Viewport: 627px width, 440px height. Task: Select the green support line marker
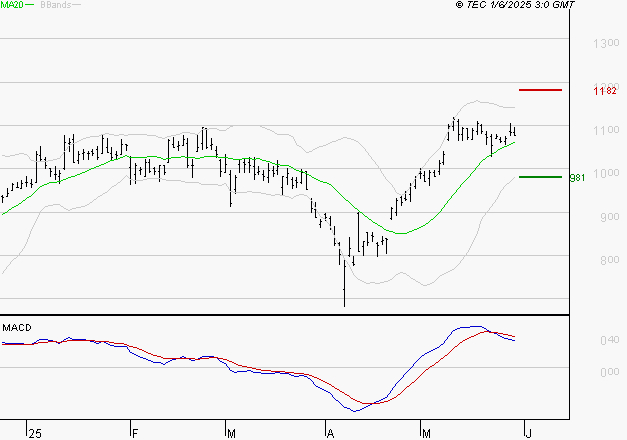click(x=541, y=177)
